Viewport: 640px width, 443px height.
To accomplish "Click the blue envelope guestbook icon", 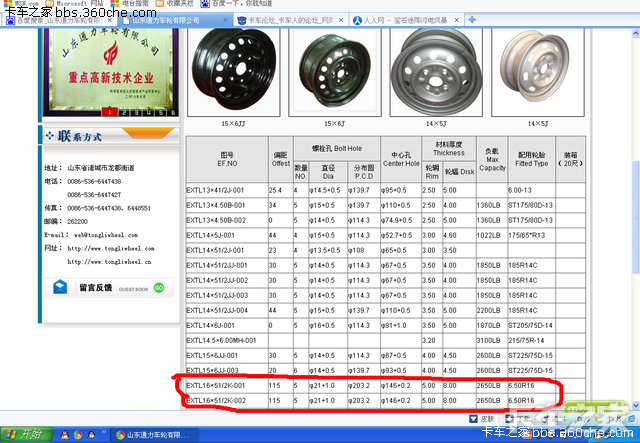I will 60,288.
